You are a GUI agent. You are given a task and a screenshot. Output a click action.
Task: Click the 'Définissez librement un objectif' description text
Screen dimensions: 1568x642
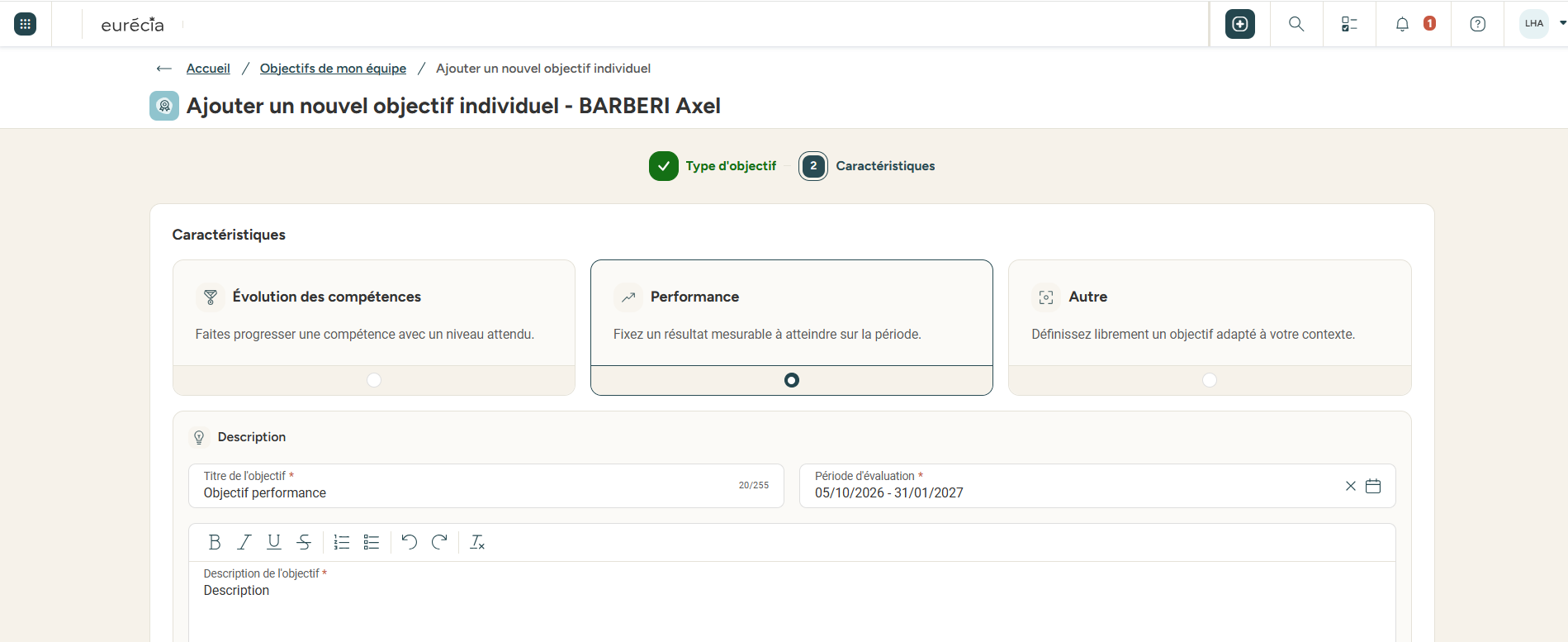point(1193,335)
